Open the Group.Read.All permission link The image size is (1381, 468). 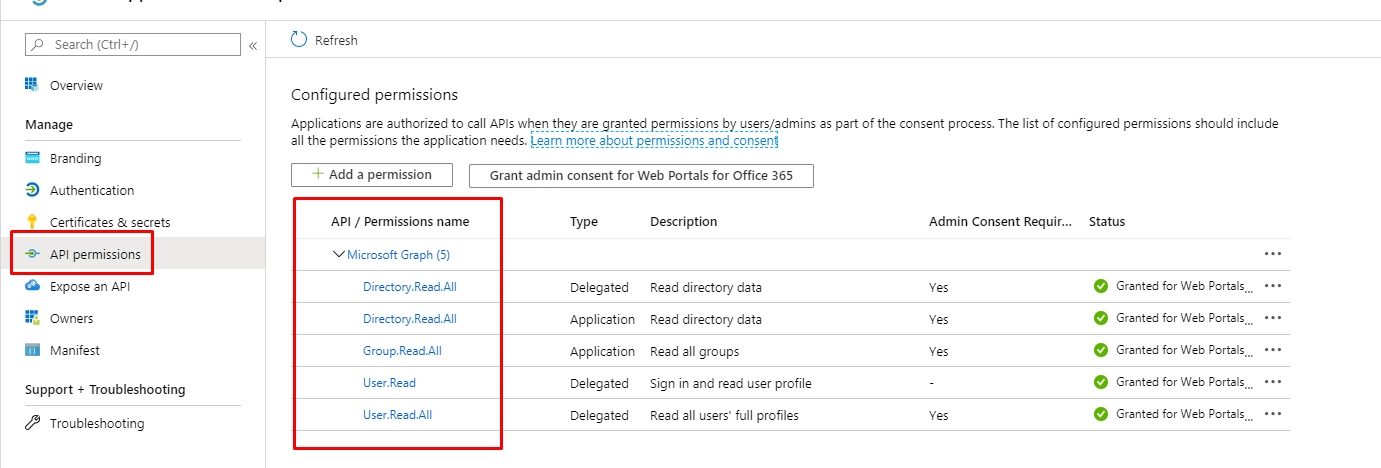coord(402,351)
